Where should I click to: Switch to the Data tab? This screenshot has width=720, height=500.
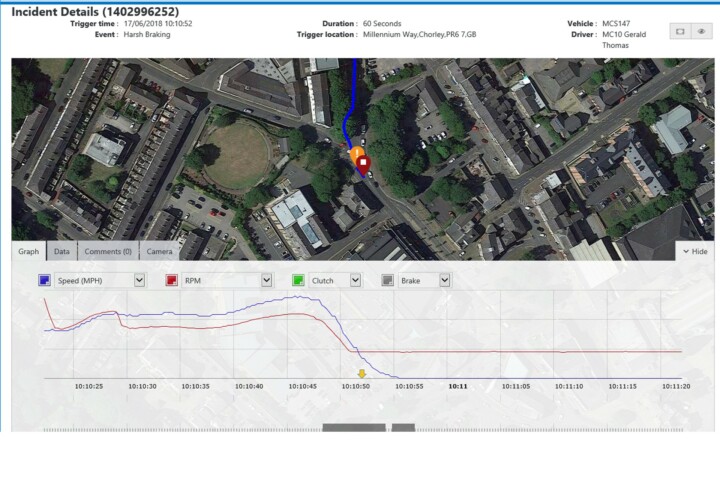(x=62, y=252)
